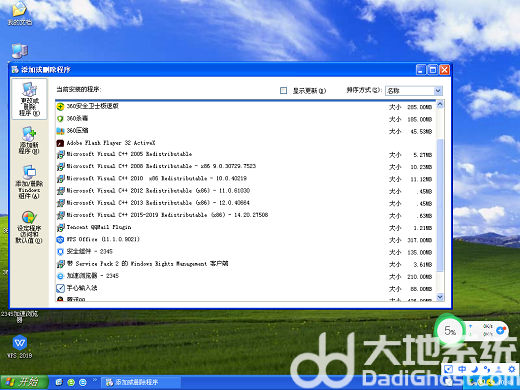Viewport: 520px width, 390px height.
Task: Click the 开始 Start button
Action: [24, 382]
